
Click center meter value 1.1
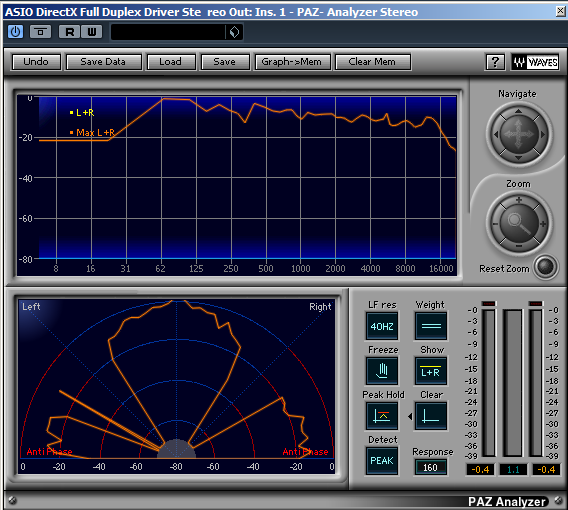tap(513, 470)
